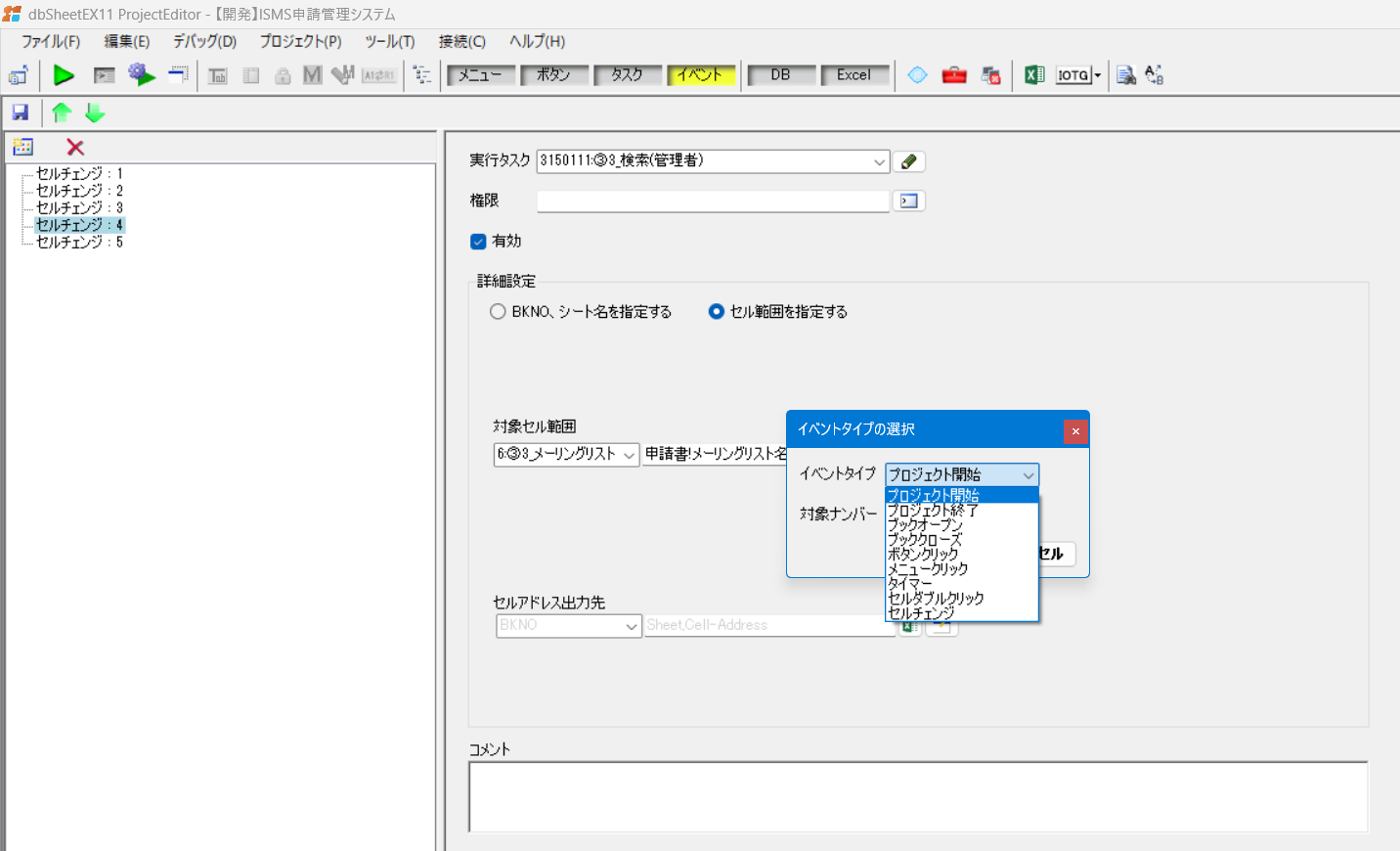Click the green Excel icon in toolbar
The width and height of the screenshot is (1400, 851).
coord(1033,75)
